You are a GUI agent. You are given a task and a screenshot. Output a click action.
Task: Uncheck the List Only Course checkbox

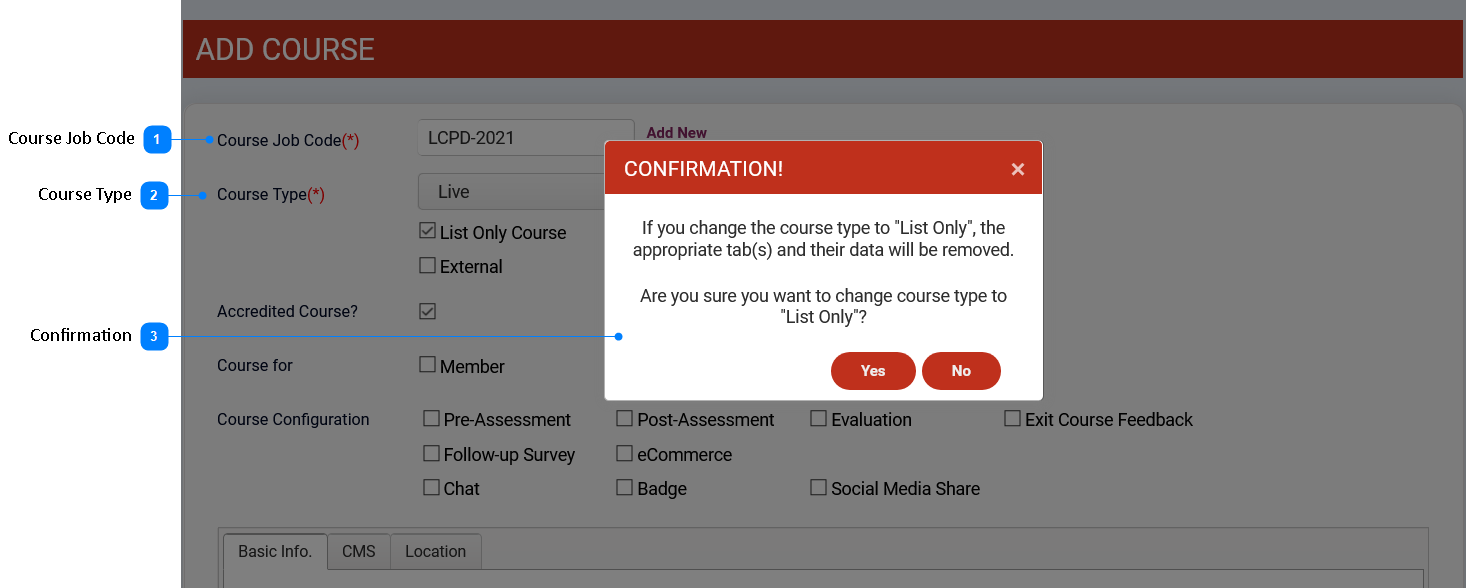[428, 232]
